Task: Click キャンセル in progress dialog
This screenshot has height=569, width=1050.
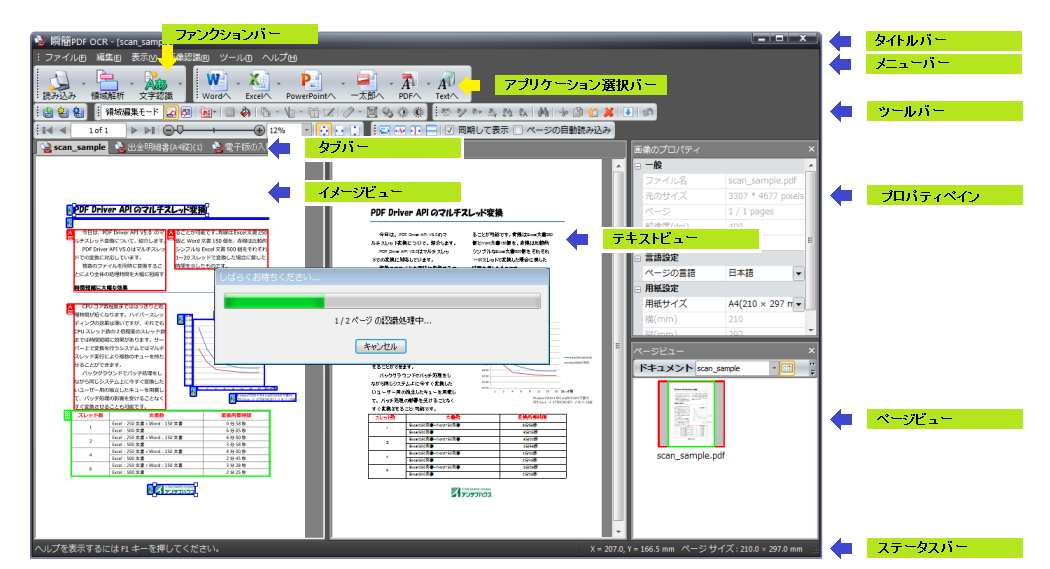Action: [380, 346]
